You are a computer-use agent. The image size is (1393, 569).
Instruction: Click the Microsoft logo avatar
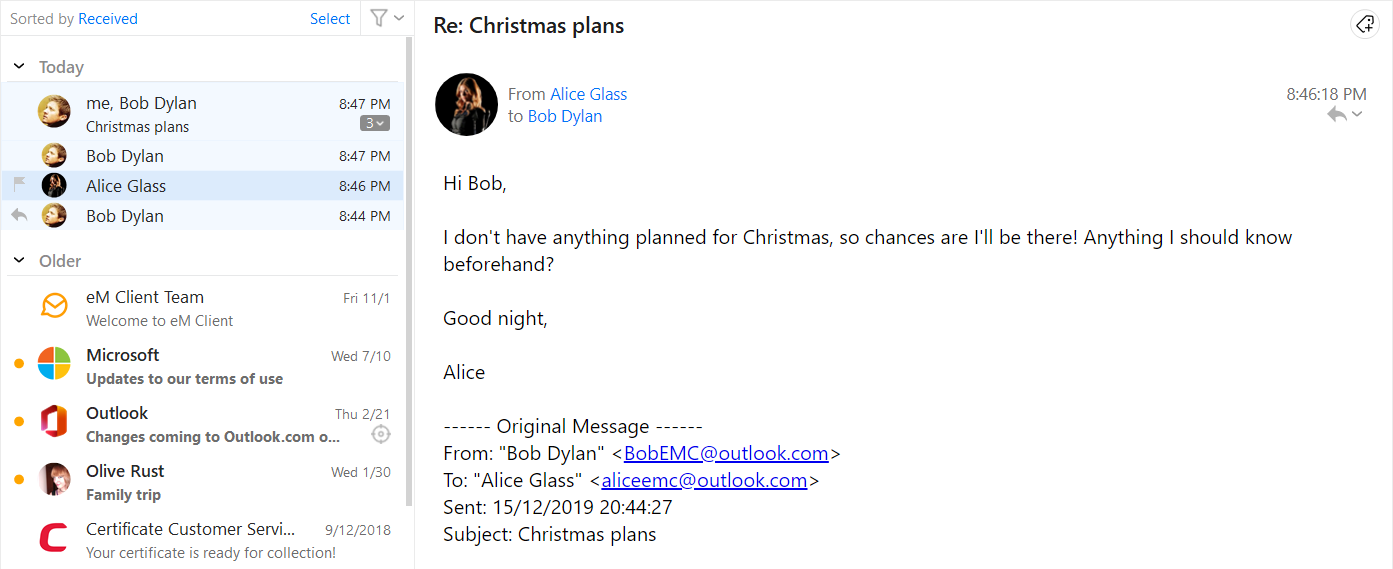pyautogui.click(x=54, y=364)
